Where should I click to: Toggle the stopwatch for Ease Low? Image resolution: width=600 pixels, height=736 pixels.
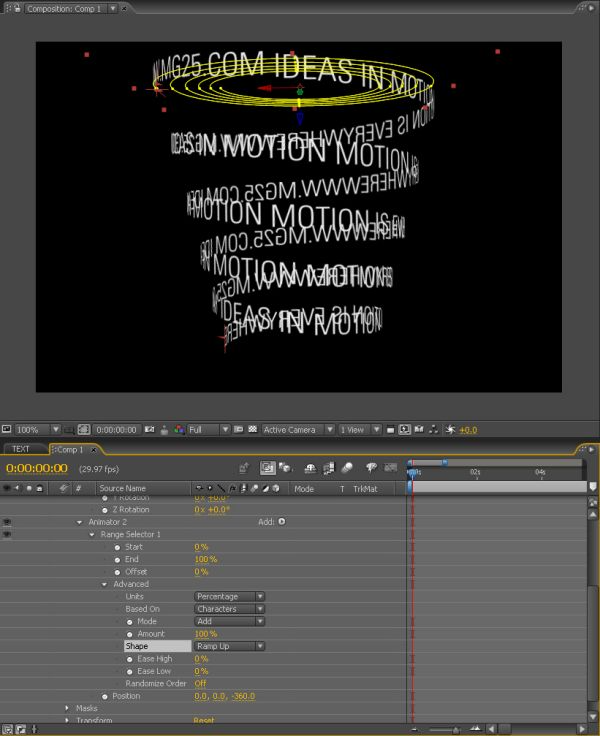coord(130,672)
